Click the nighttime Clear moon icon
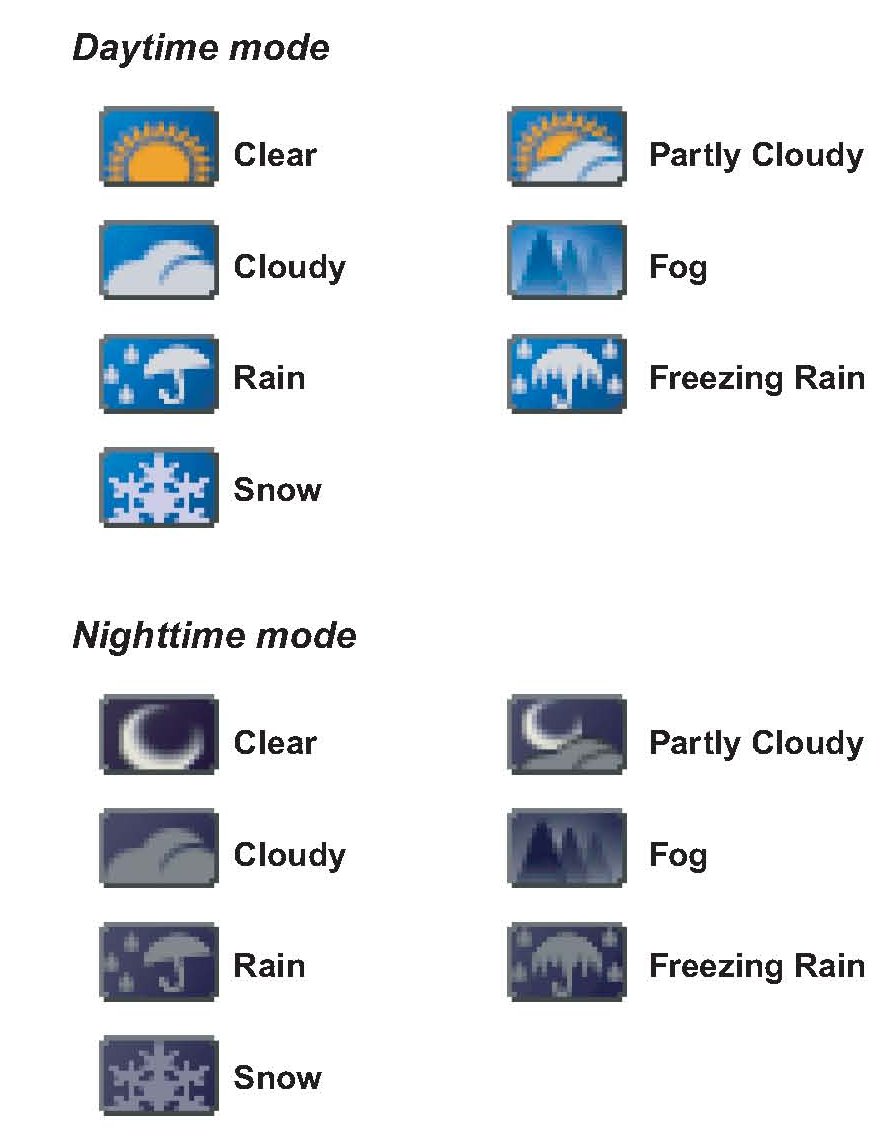The width and height of the screenshot is (893, 1145). pos(159,736)
